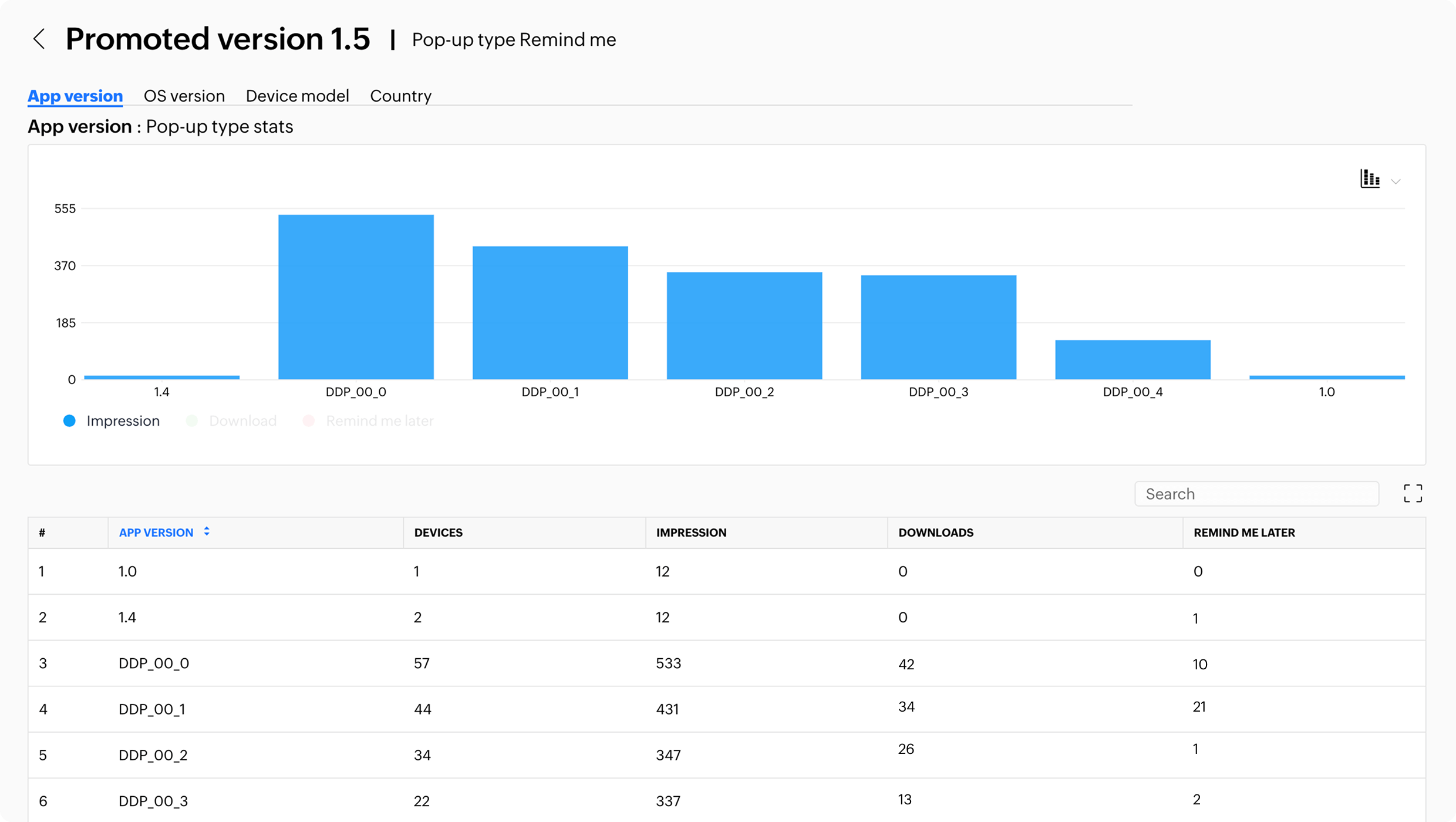
Task: Select the App version tab
Action: 75,96
